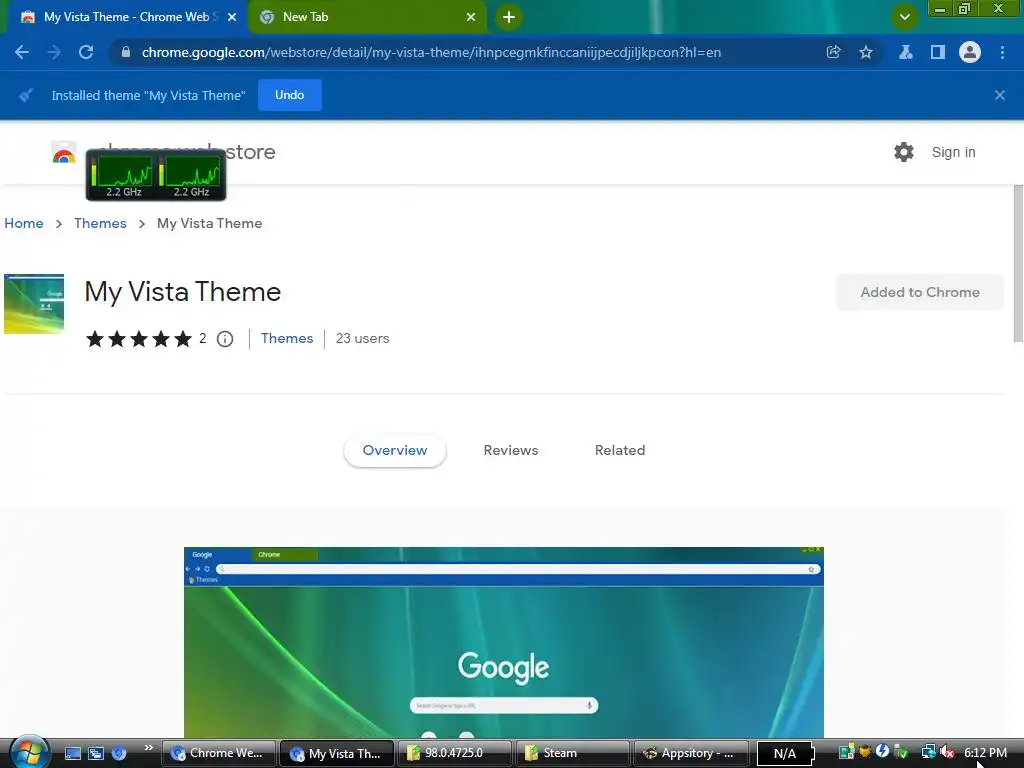
Task: Click the Sign in link
Action: pyautogui.click(x=953, y=152)
